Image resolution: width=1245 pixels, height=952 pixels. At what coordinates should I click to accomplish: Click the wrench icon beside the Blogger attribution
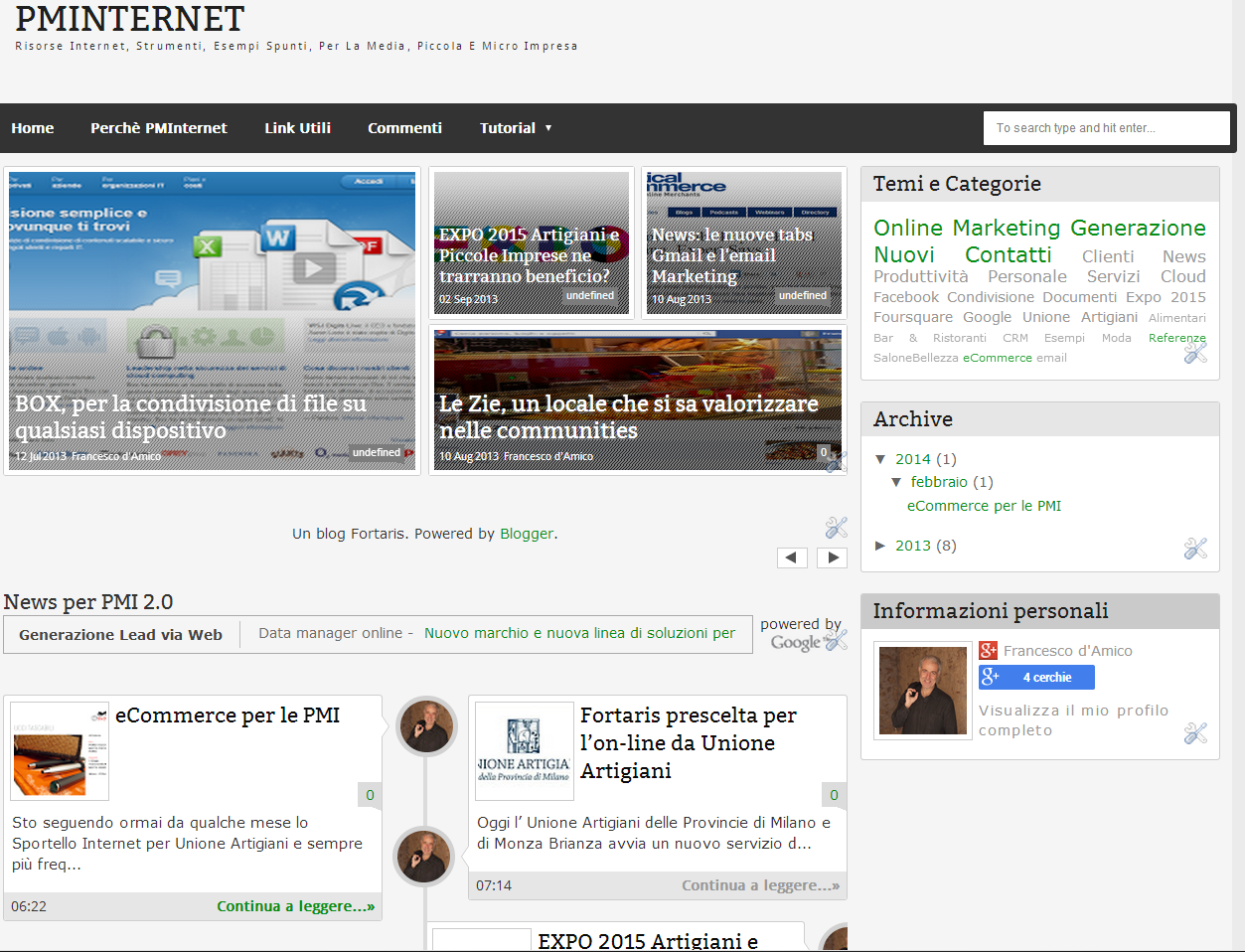point(837,528)
